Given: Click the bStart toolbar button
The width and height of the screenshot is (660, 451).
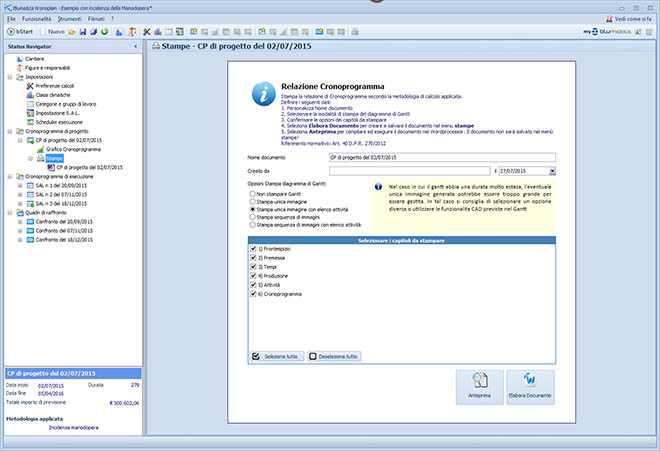Looking at the screenshot, I should tap(22, 32).
